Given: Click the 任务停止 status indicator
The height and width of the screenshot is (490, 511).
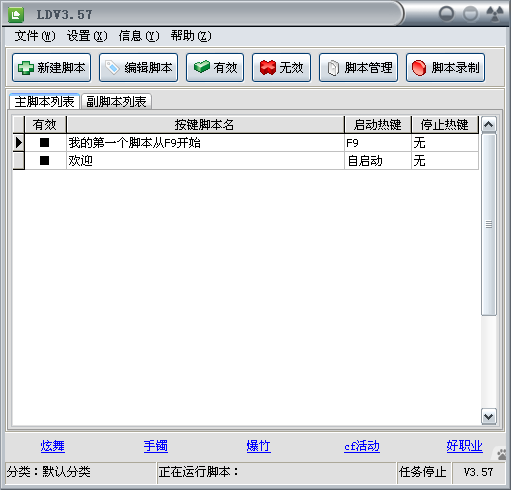Looking at the screenshot, I should pos(424,472).
